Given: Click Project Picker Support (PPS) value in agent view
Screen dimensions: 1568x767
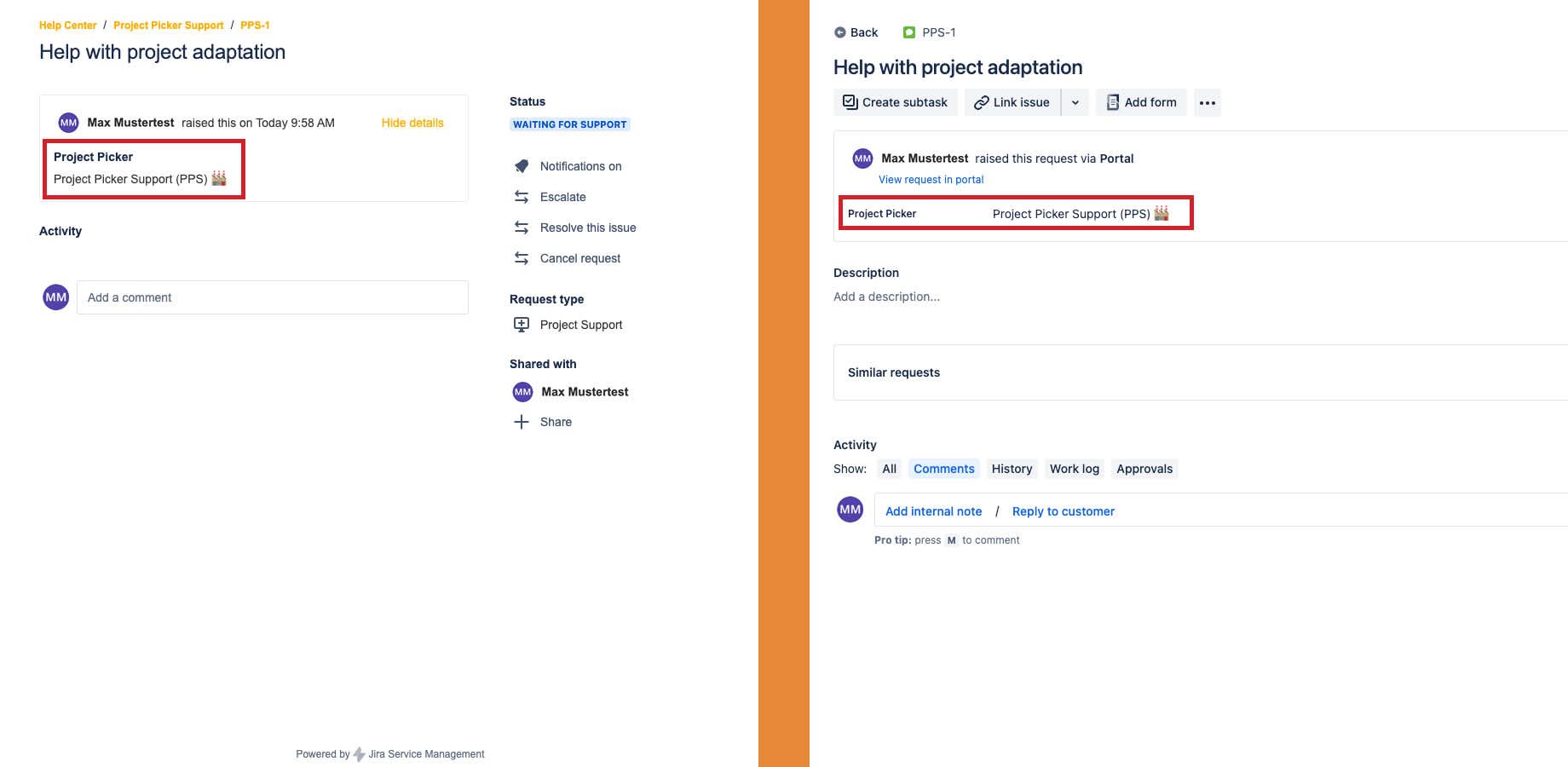Looking at the screenshot, I should (1081, 214).
